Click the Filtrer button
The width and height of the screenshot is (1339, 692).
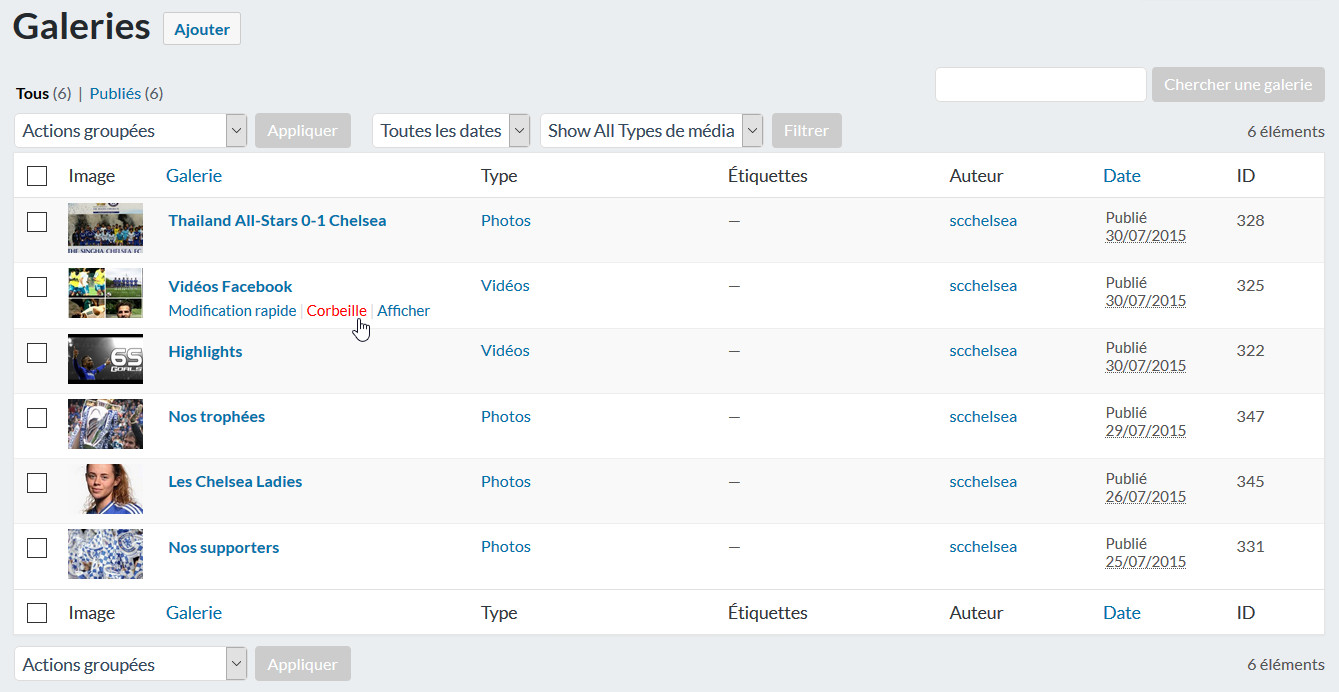tap(806, 130)
